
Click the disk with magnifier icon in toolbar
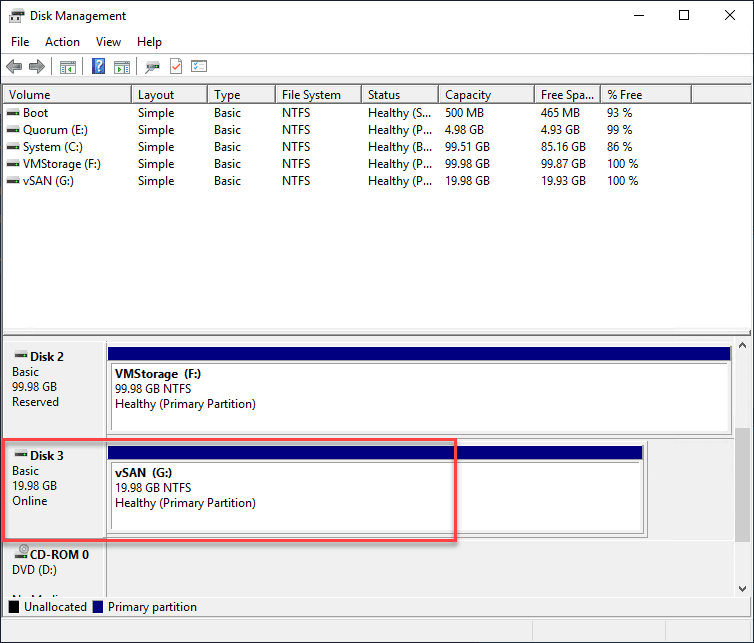point(152,67)
